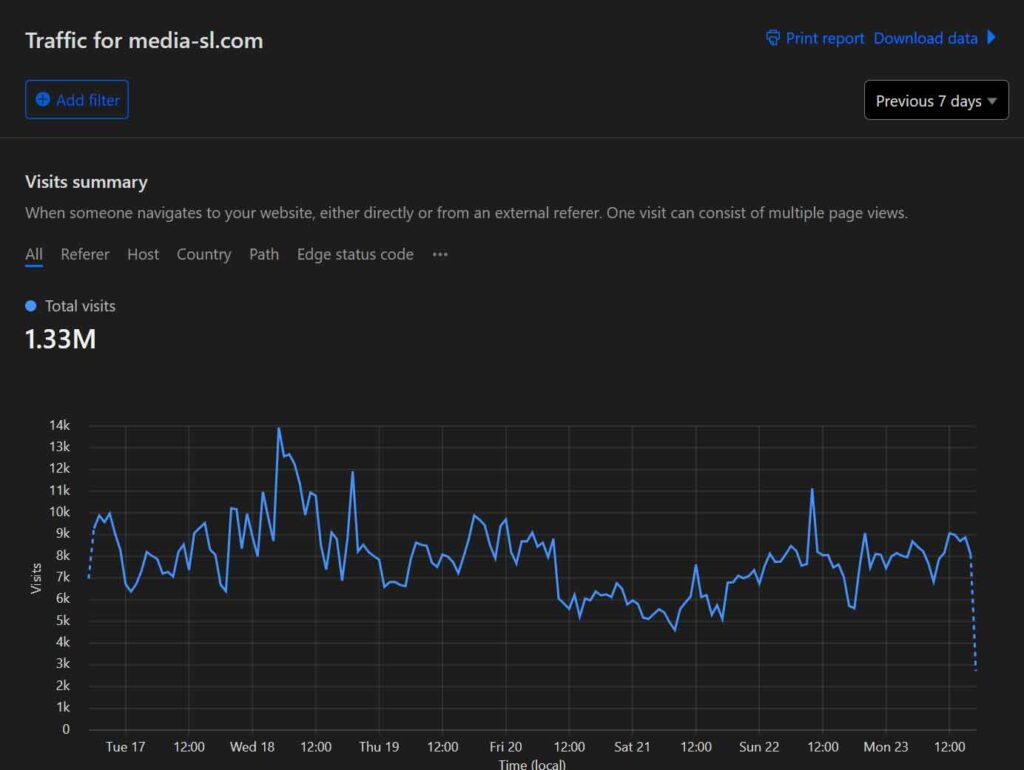Click the 14k peak point after Wed 18

279,429
